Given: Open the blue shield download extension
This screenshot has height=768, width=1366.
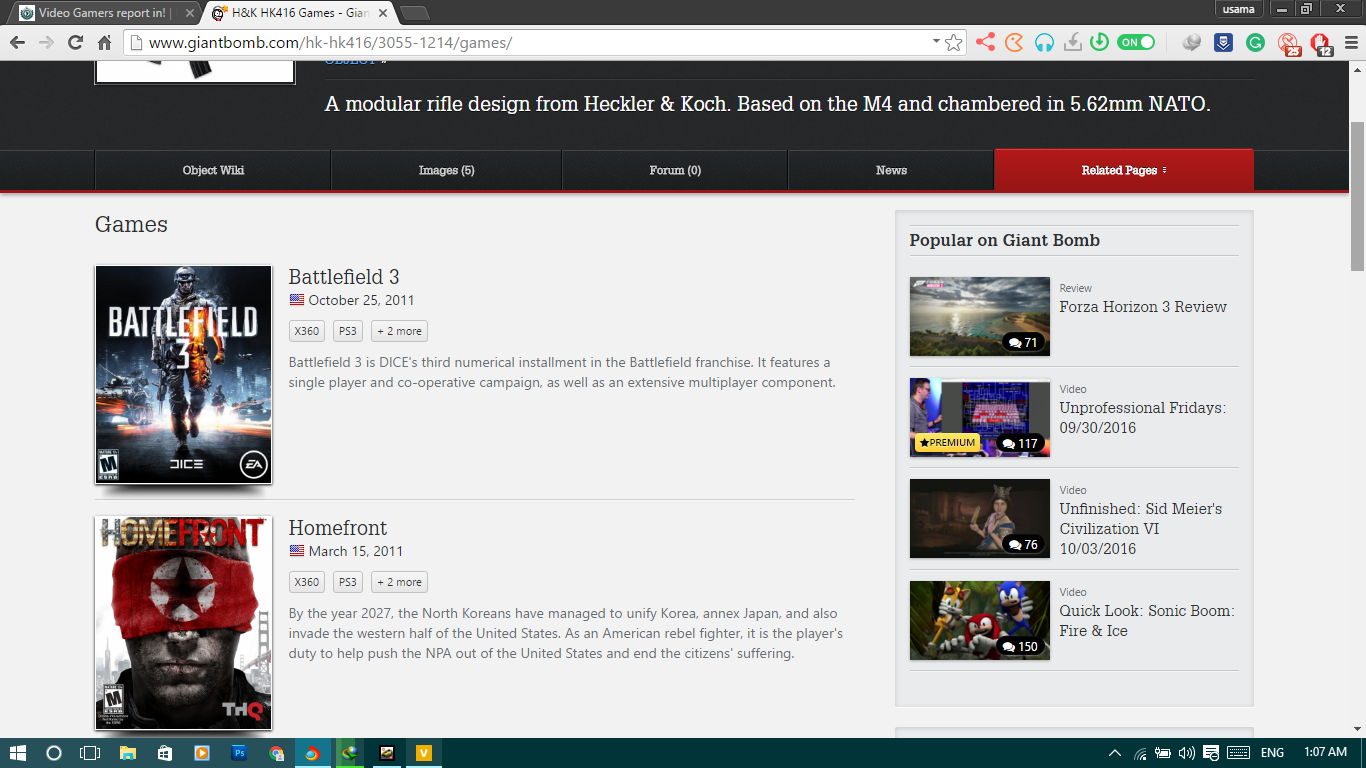Looking at the screenshot, I should tap(1222, 42).
